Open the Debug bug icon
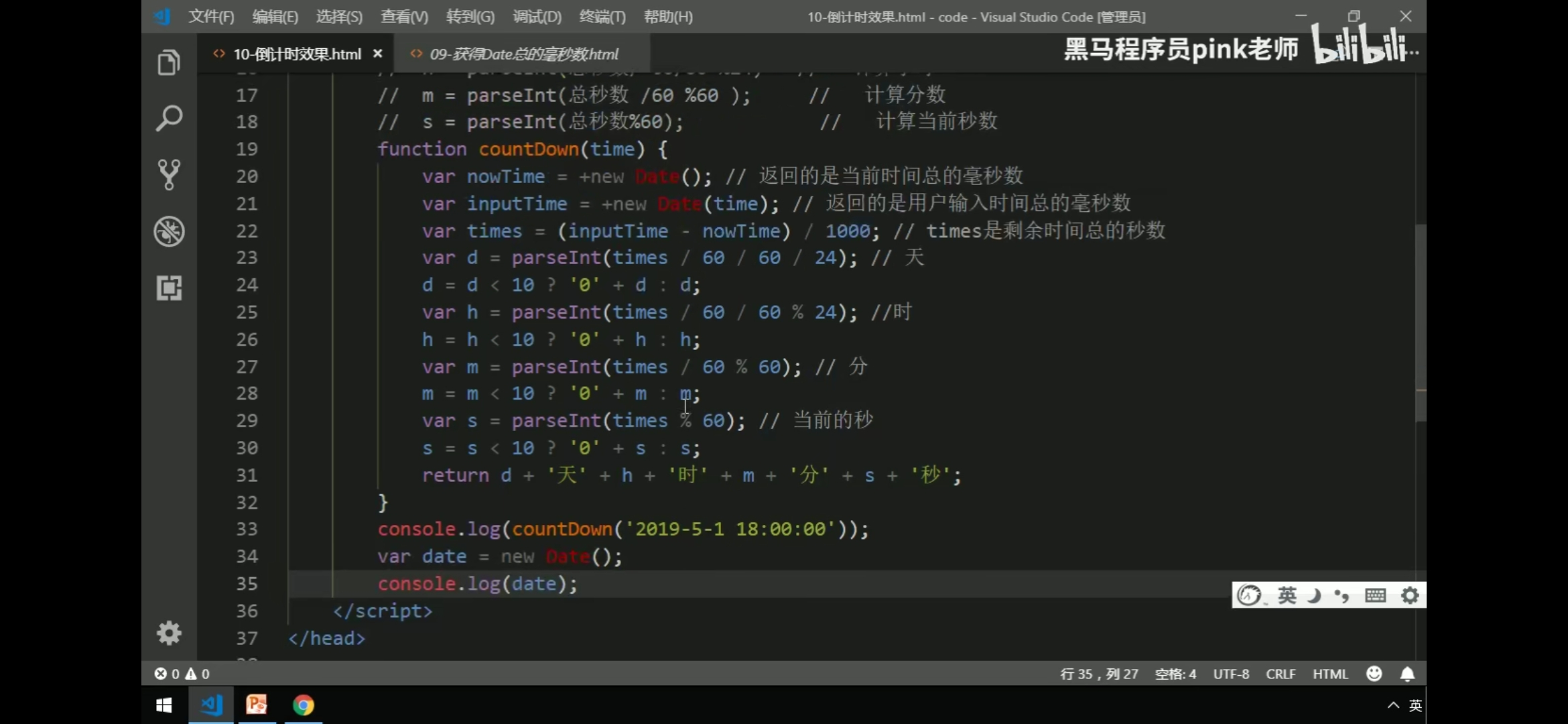The height and width of the screenshot is (724, 1568). (169, 231)
